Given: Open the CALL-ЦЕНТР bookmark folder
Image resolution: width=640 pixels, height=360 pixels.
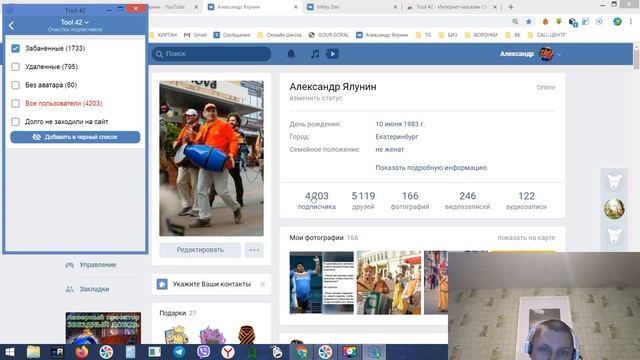Looking at the screenshot, I should click(x=547, y=35).
